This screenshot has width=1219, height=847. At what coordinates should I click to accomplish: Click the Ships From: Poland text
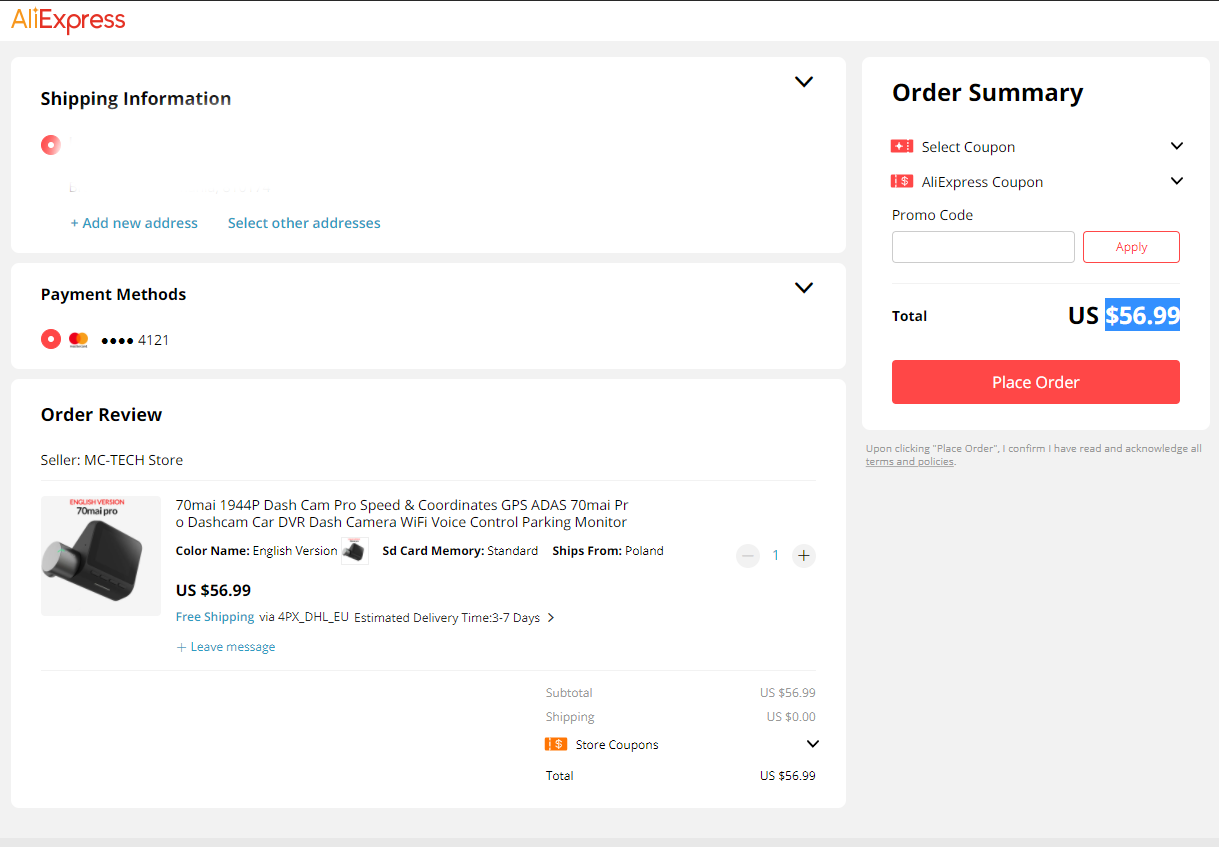608,551
